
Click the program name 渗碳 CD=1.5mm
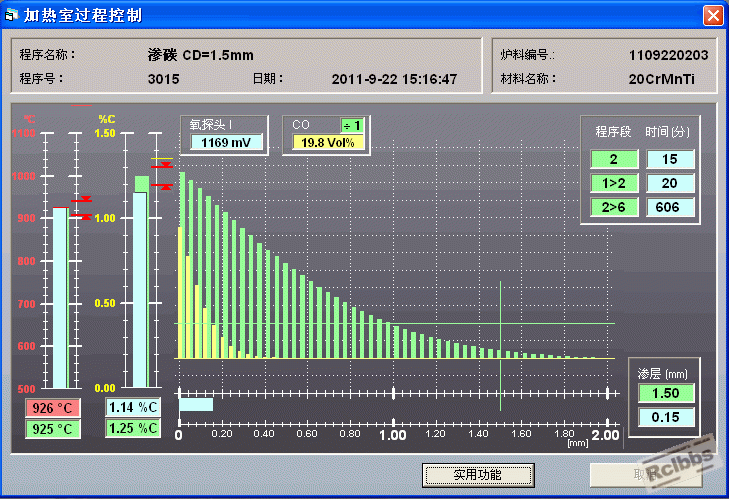[x=201, y=55]
